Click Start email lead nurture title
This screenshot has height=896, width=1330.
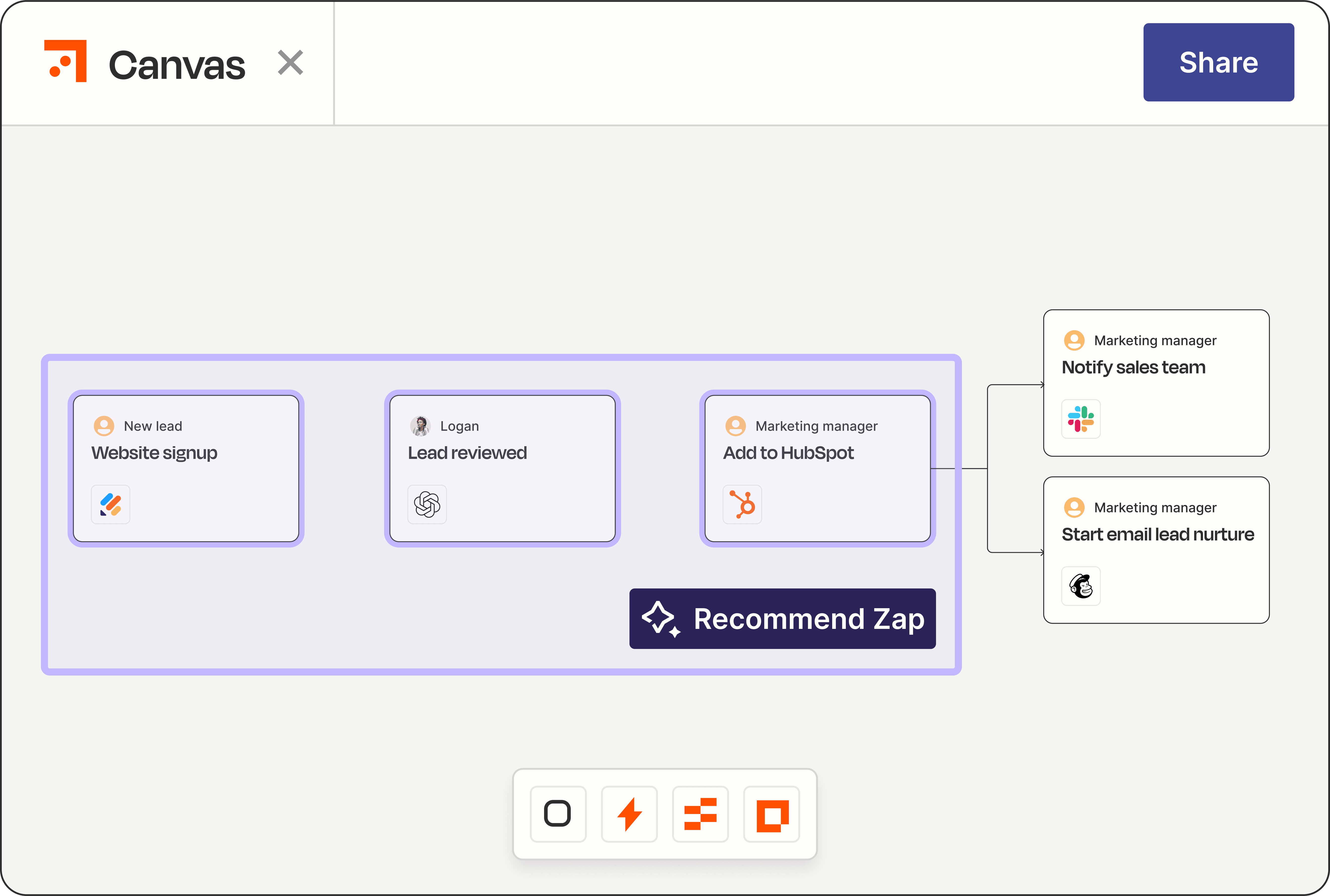click(1158, 534)
